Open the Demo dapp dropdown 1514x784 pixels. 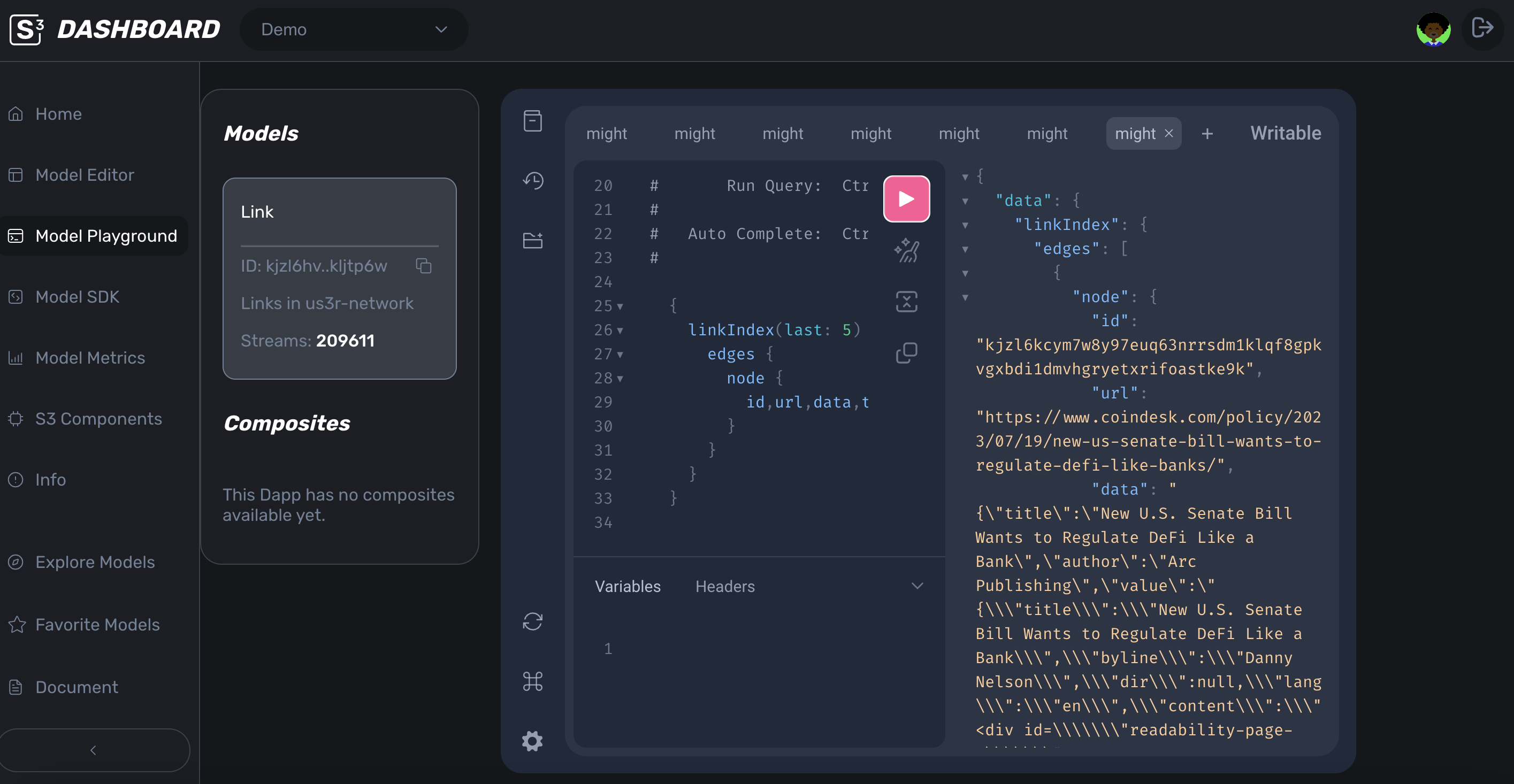pyautogui.click(x=354, y=29)
